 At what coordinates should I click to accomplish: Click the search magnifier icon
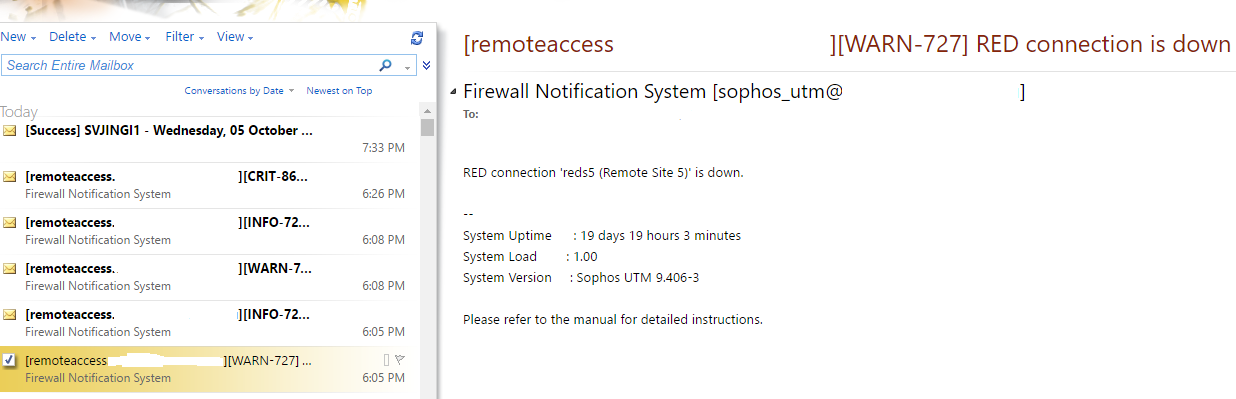click(x=386, y=66)
